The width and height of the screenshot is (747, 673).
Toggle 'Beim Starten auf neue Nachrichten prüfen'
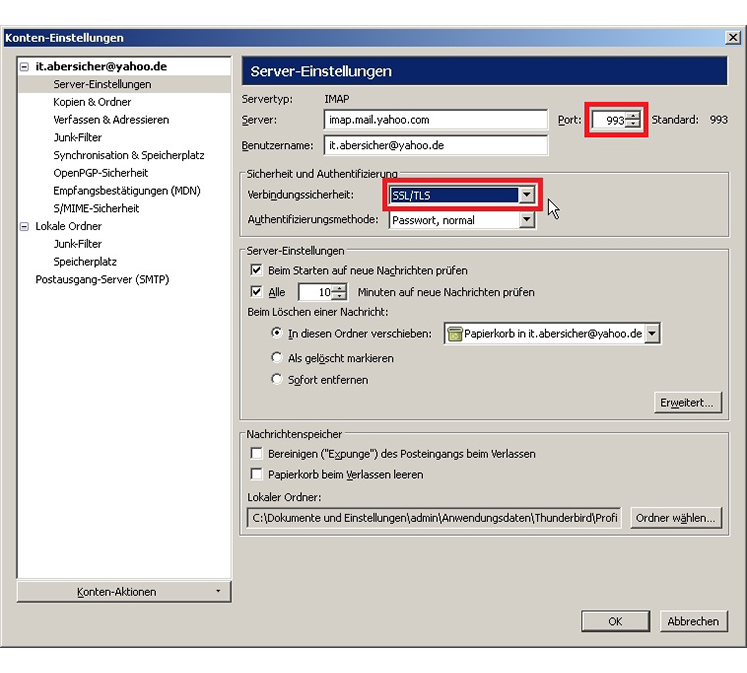coord(257,271)
